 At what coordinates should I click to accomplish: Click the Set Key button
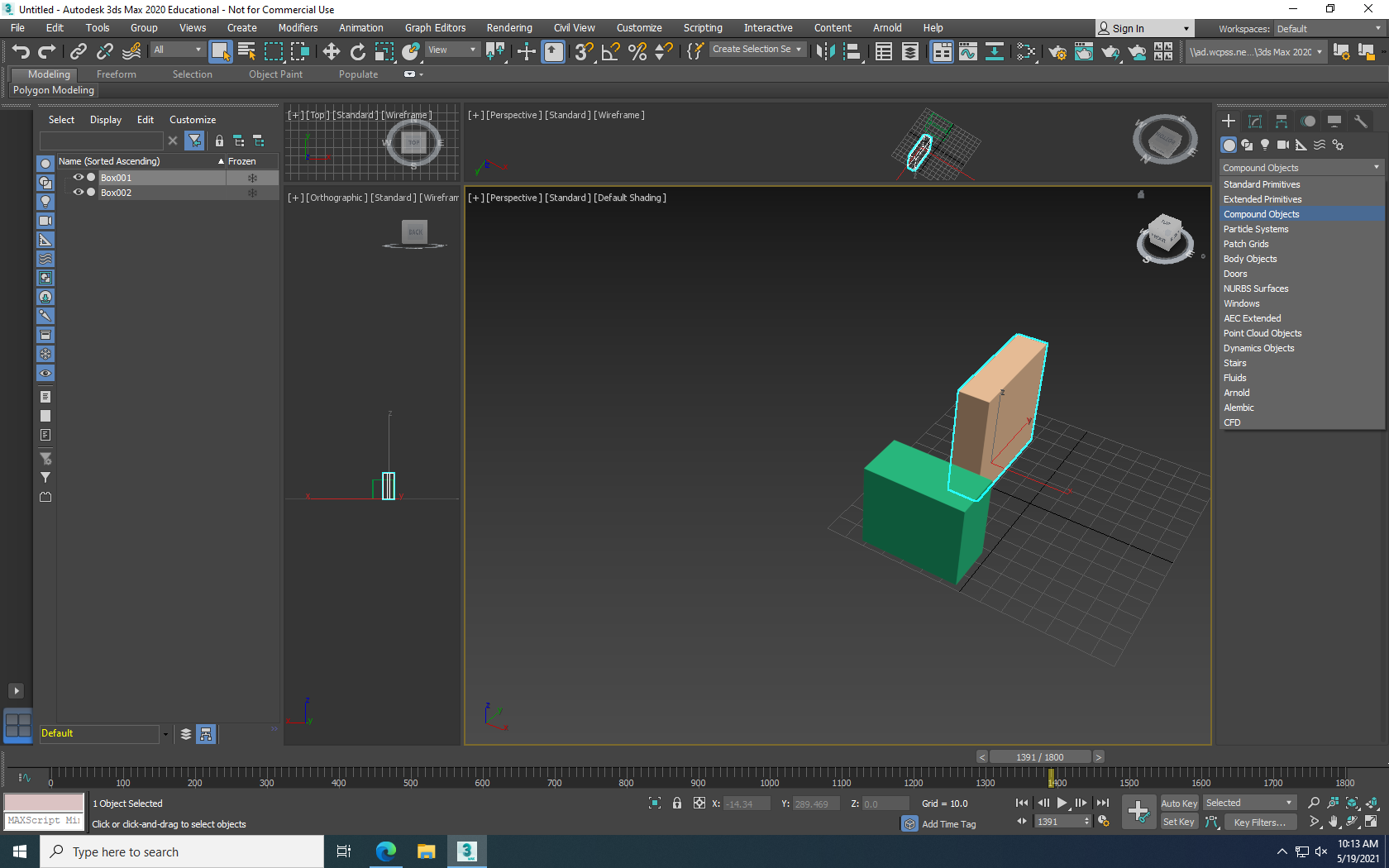click(x=1178, y=822)
